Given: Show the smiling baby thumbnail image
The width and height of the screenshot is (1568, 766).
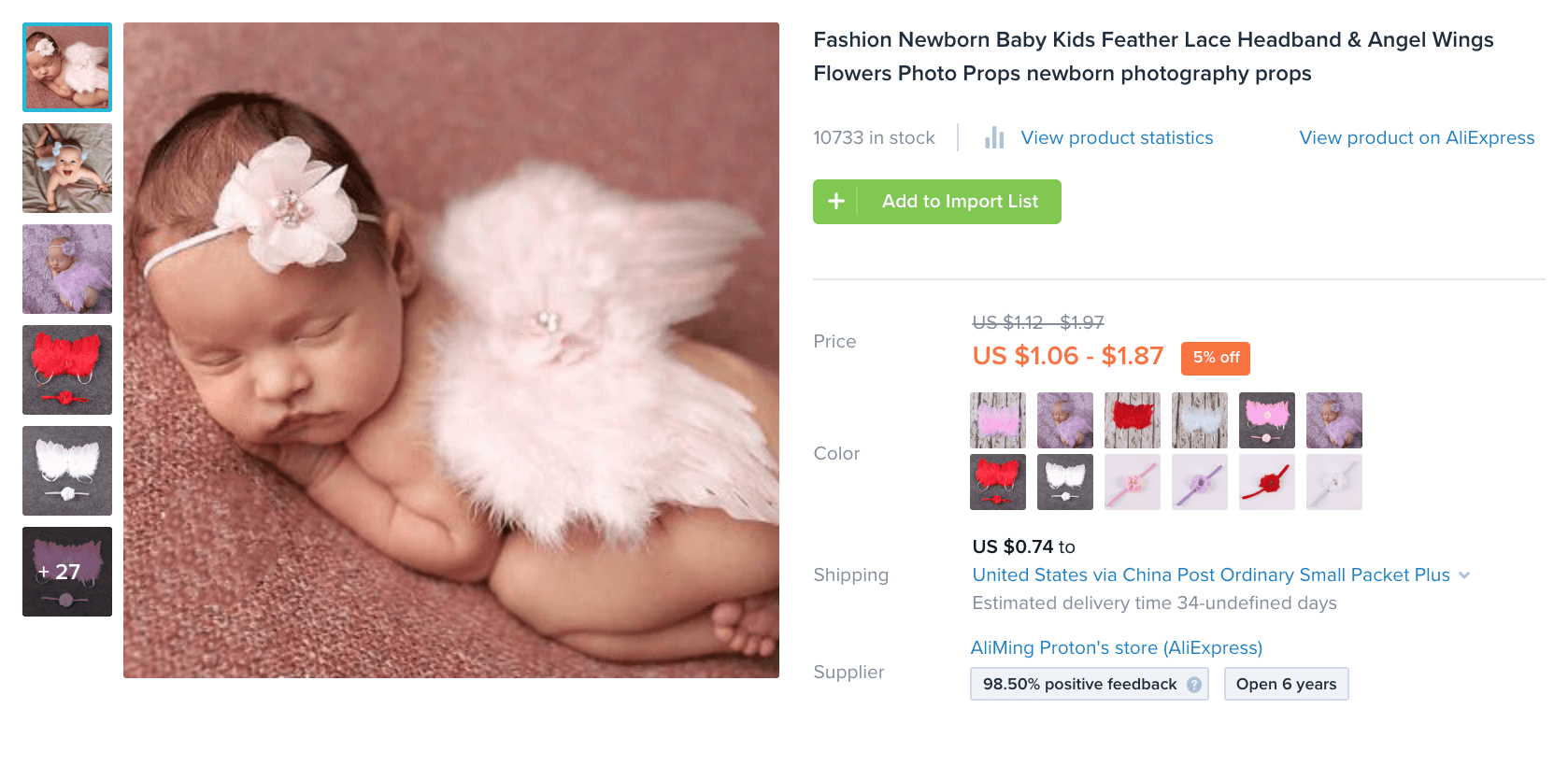Looking at the screenshot, I should coord(67,168).
